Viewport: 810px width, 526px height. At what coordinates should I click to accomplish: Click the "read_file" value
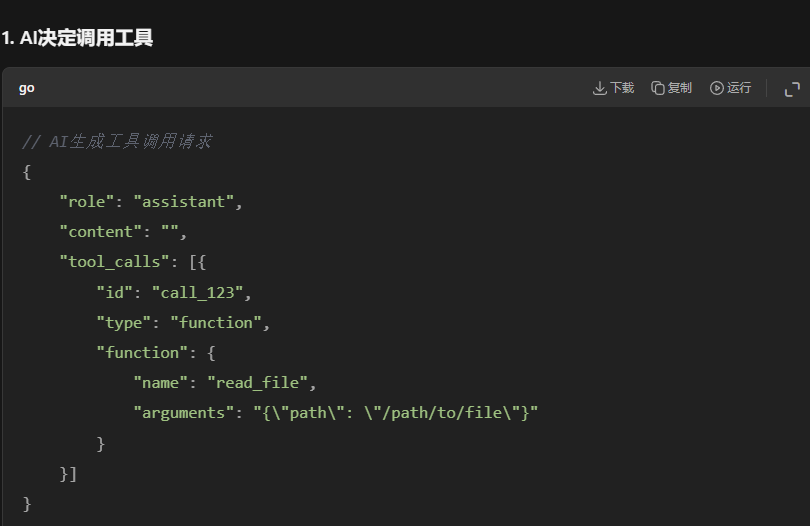[x=257, y=383]
